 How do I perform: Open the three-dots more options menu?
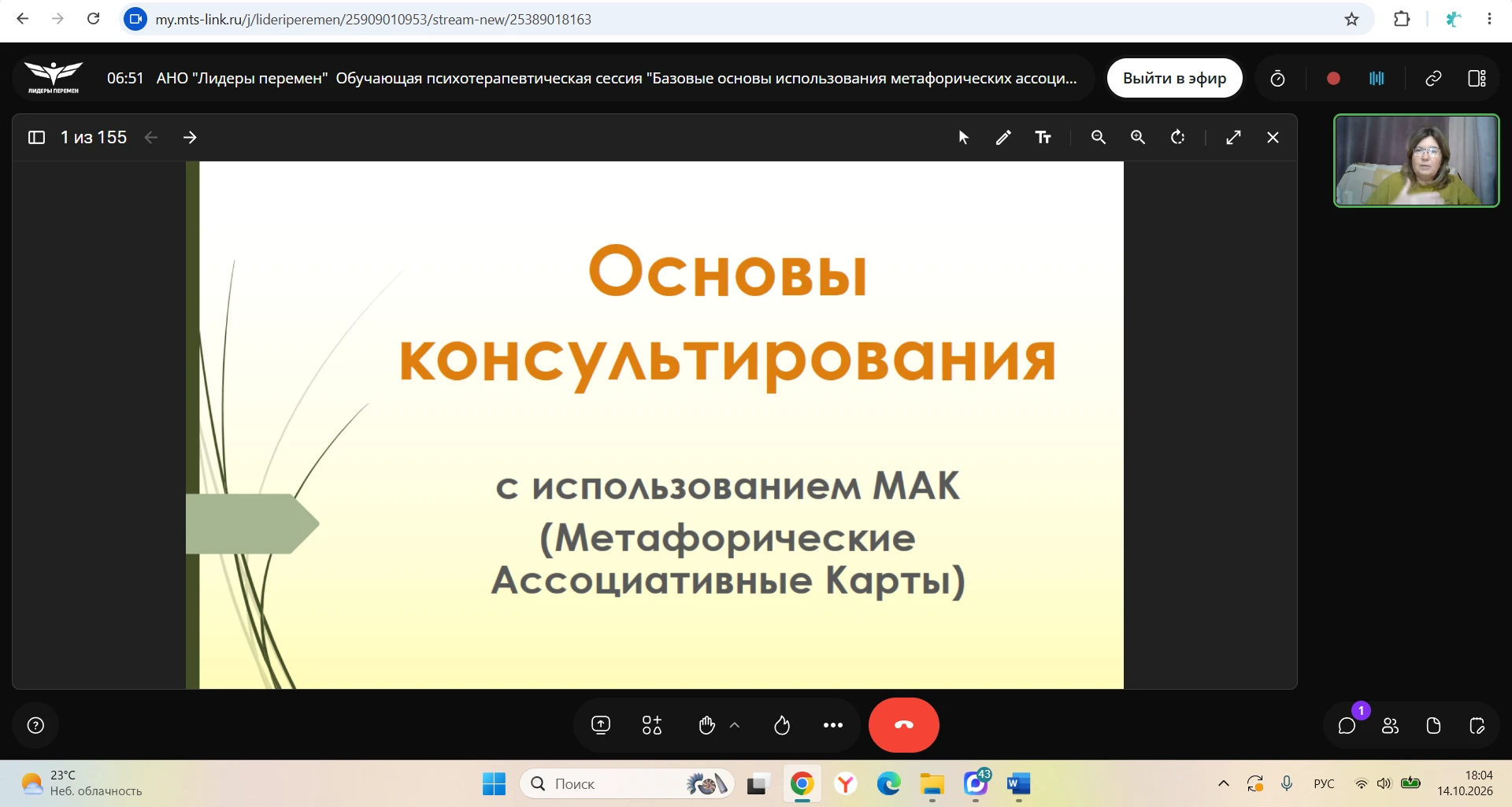pos(833,725)
